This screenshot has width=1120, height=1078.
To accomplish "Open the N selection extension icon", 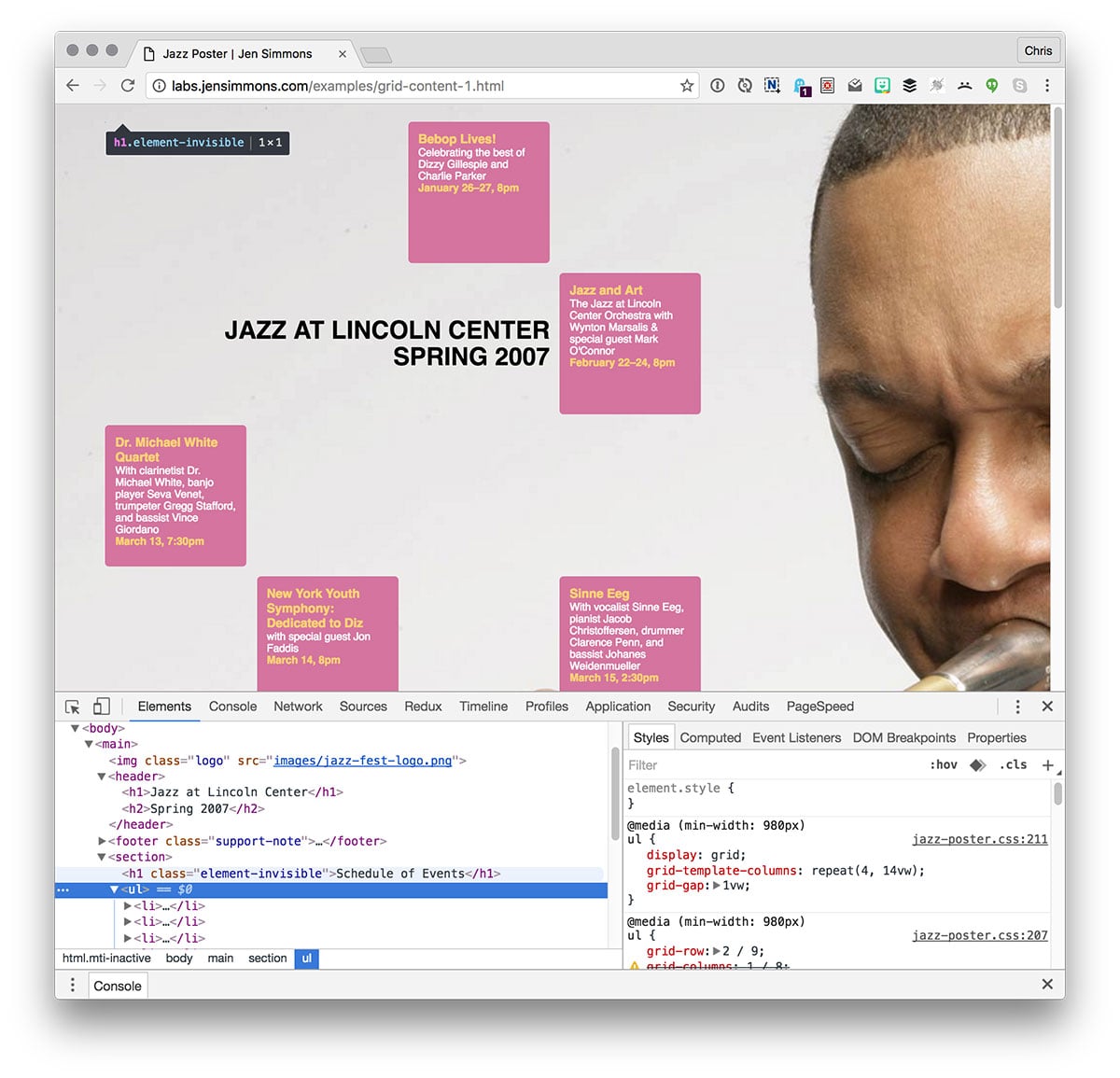I will coord(772,86).
